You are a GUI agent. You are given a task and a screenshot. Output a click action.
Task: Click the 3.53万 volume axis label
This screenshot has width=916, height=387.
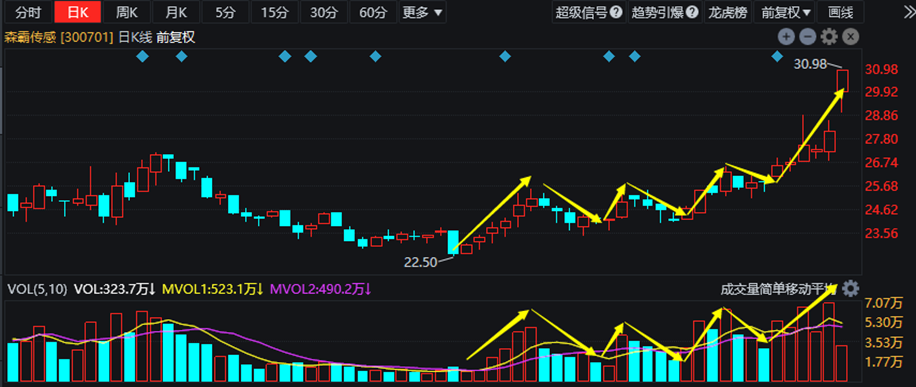tap(884, 342)
